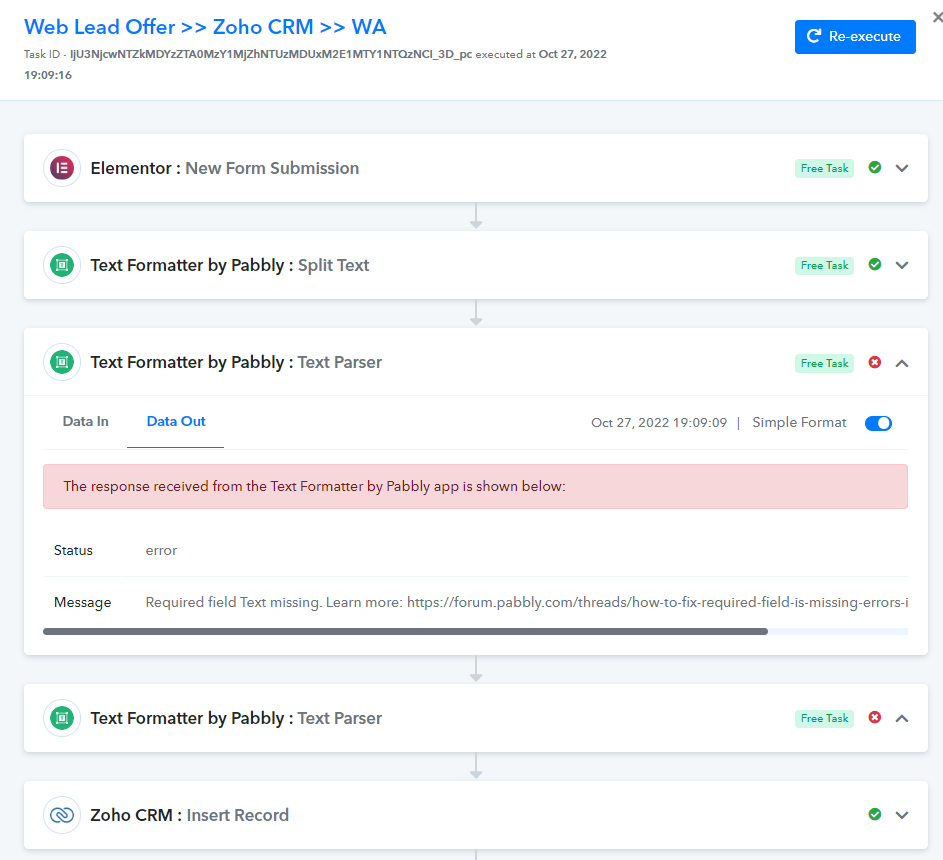Screen dimensions: 943x860
Task: Click the collapsed lower Text Parser step's icon
Action: [x=62, y=717]
